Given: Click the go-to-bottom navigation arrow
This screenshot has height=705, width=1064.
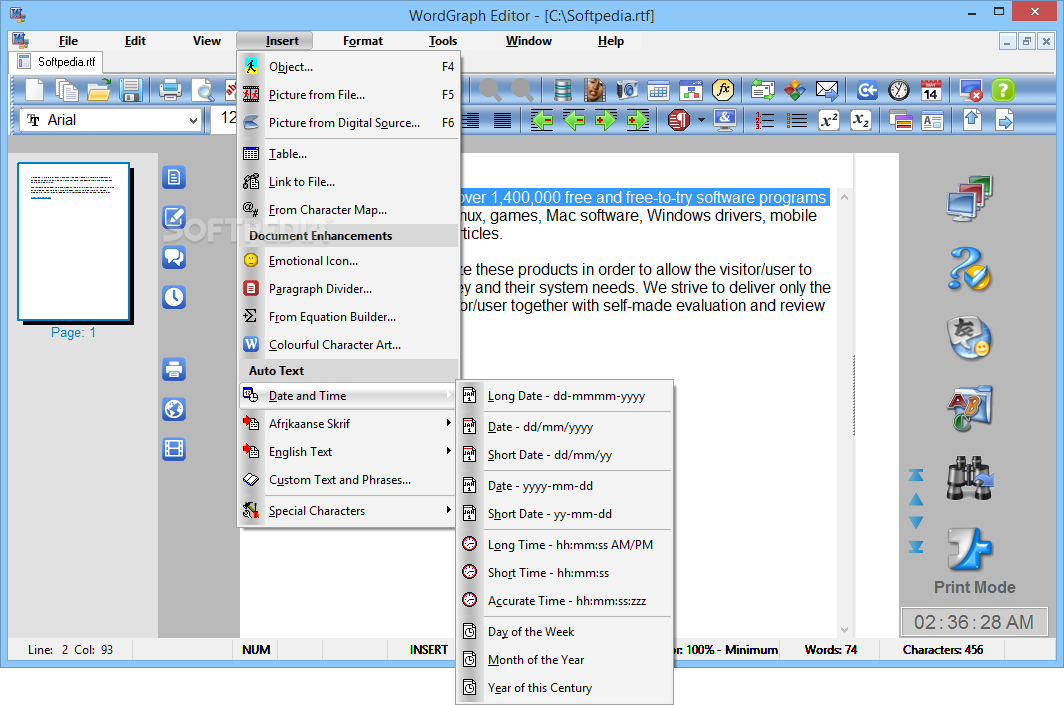Looking at the screenshot, I should [916, 546].
